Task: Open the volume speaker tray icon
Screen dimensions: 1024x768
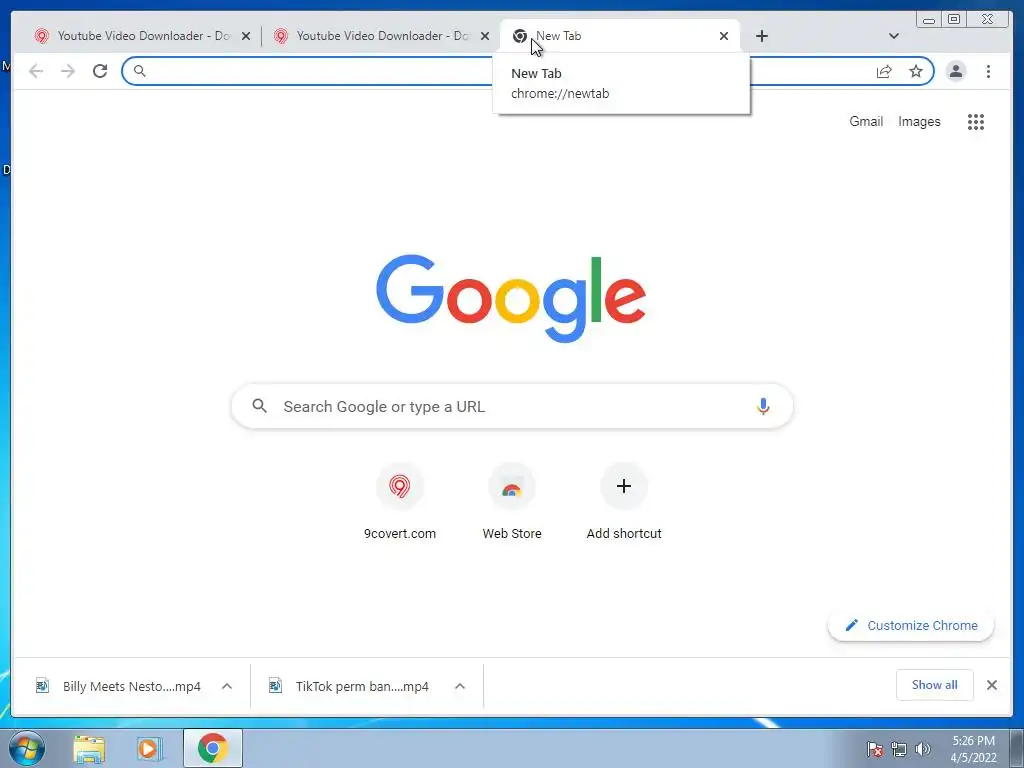Action: tap(922, 750)
